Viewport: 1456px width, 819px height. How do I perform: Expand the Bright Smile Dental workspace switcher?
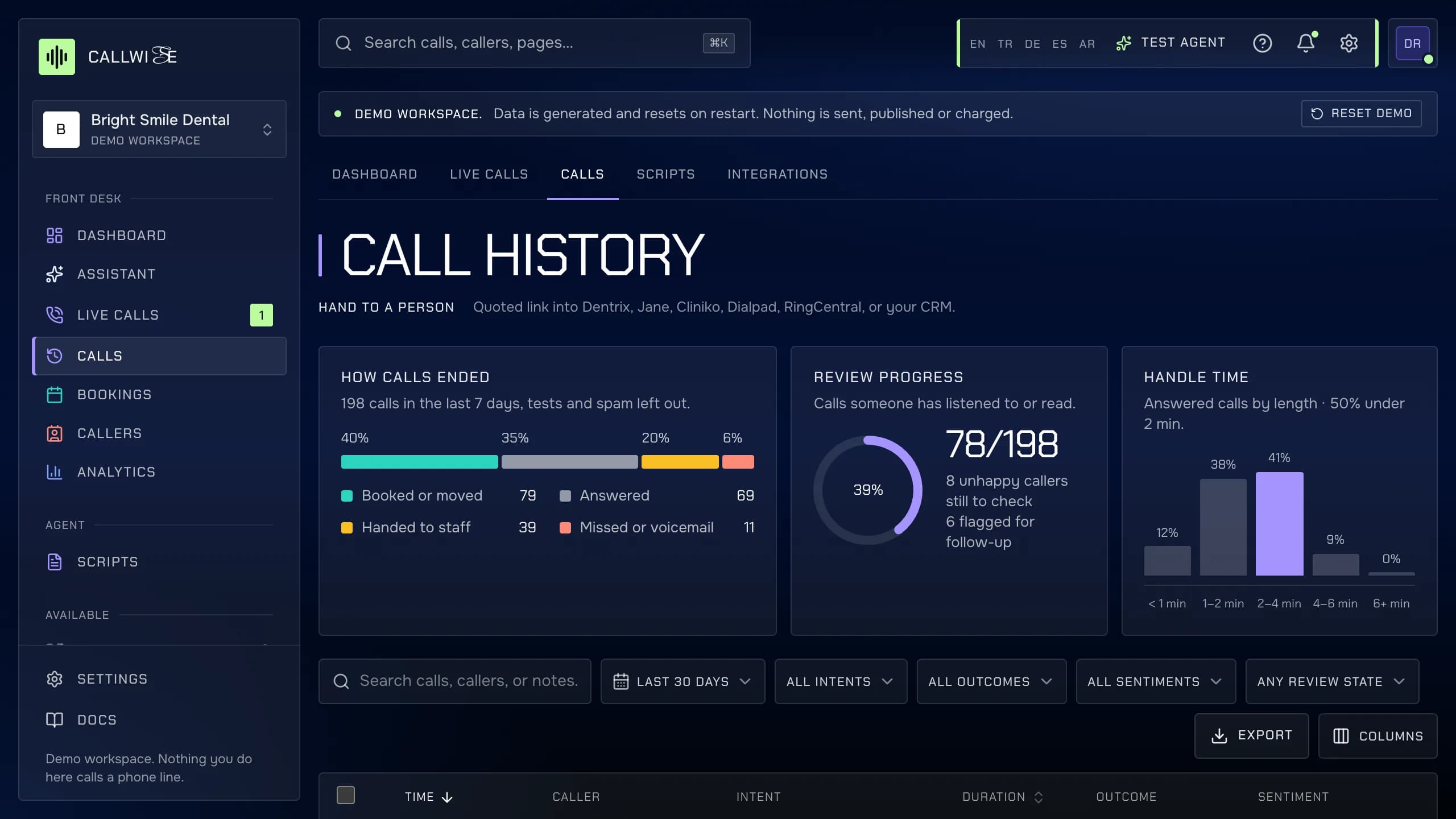(159, 129)
